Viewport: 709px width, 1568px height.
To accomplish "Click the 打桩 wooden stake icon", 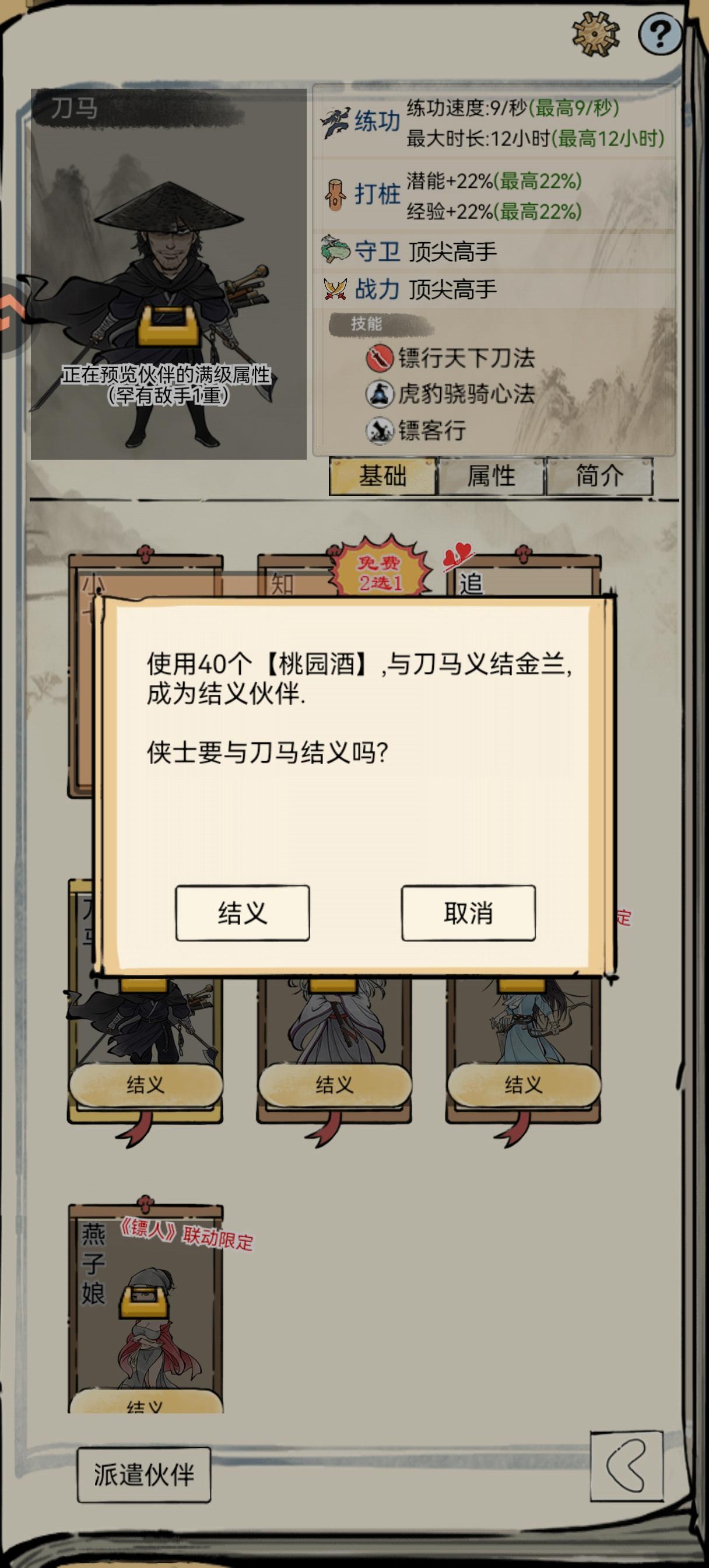I will click(335, 195).
